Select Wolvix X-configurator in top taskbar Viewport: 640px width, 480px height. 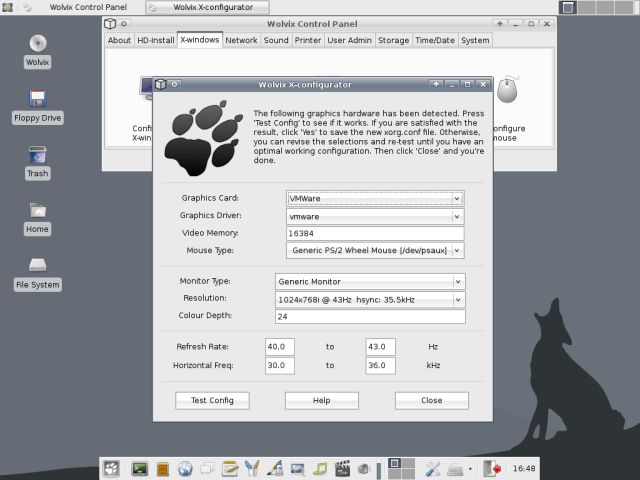click(x=207, y=7)
